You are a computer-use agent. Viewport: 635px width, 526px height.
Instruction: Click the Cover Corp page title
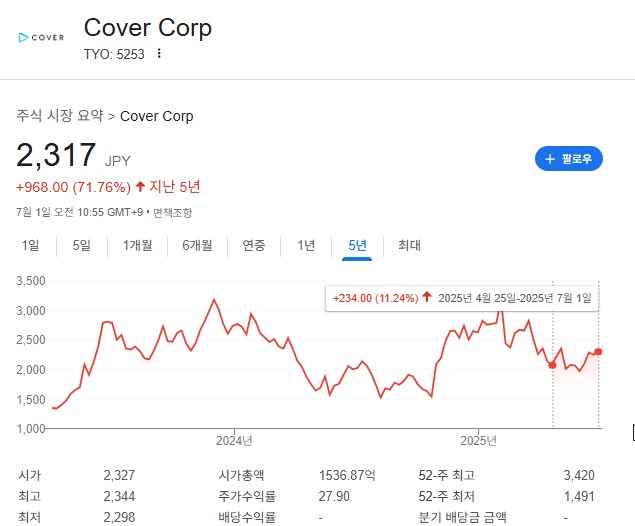pyautogui.click(x=148, y=28)
